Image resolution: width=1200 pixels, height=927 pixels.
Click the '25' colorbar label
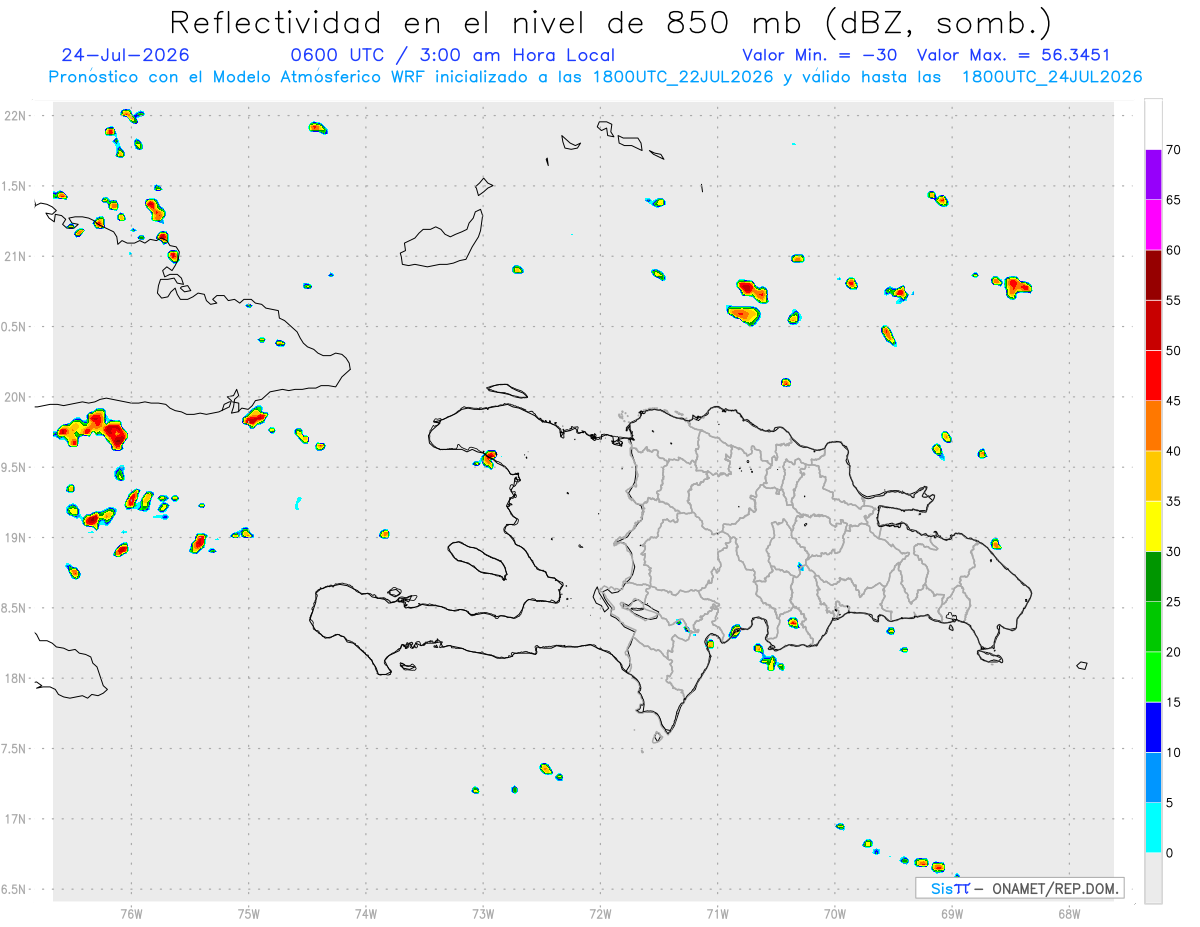tap(1173, 602)
